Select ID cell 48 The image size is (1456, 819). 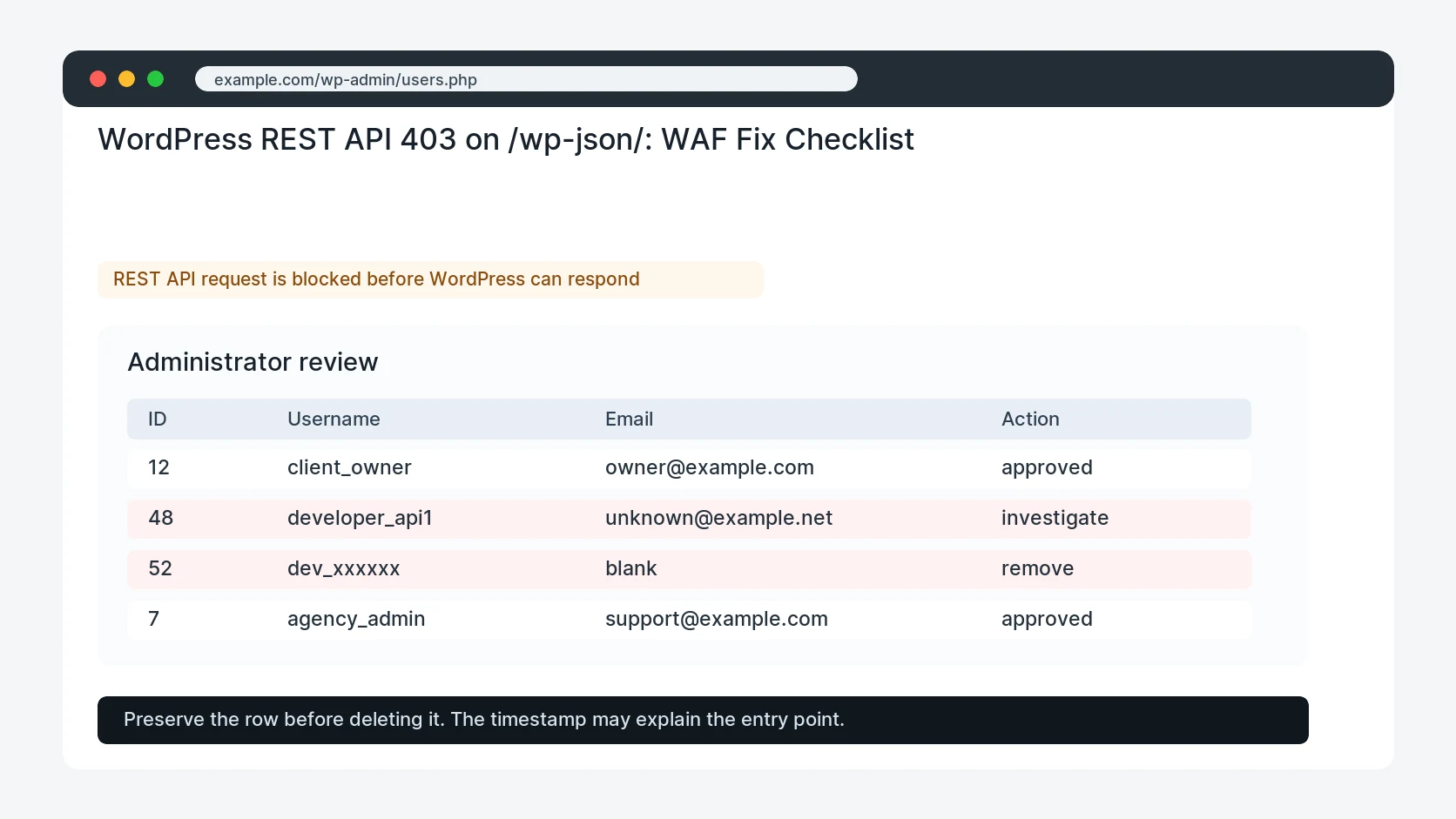(160, 518)
